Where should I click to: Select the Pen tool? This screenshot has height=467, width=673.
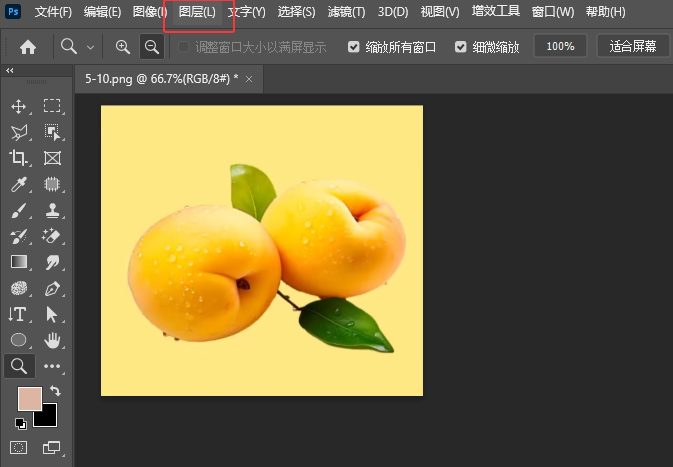52,288
